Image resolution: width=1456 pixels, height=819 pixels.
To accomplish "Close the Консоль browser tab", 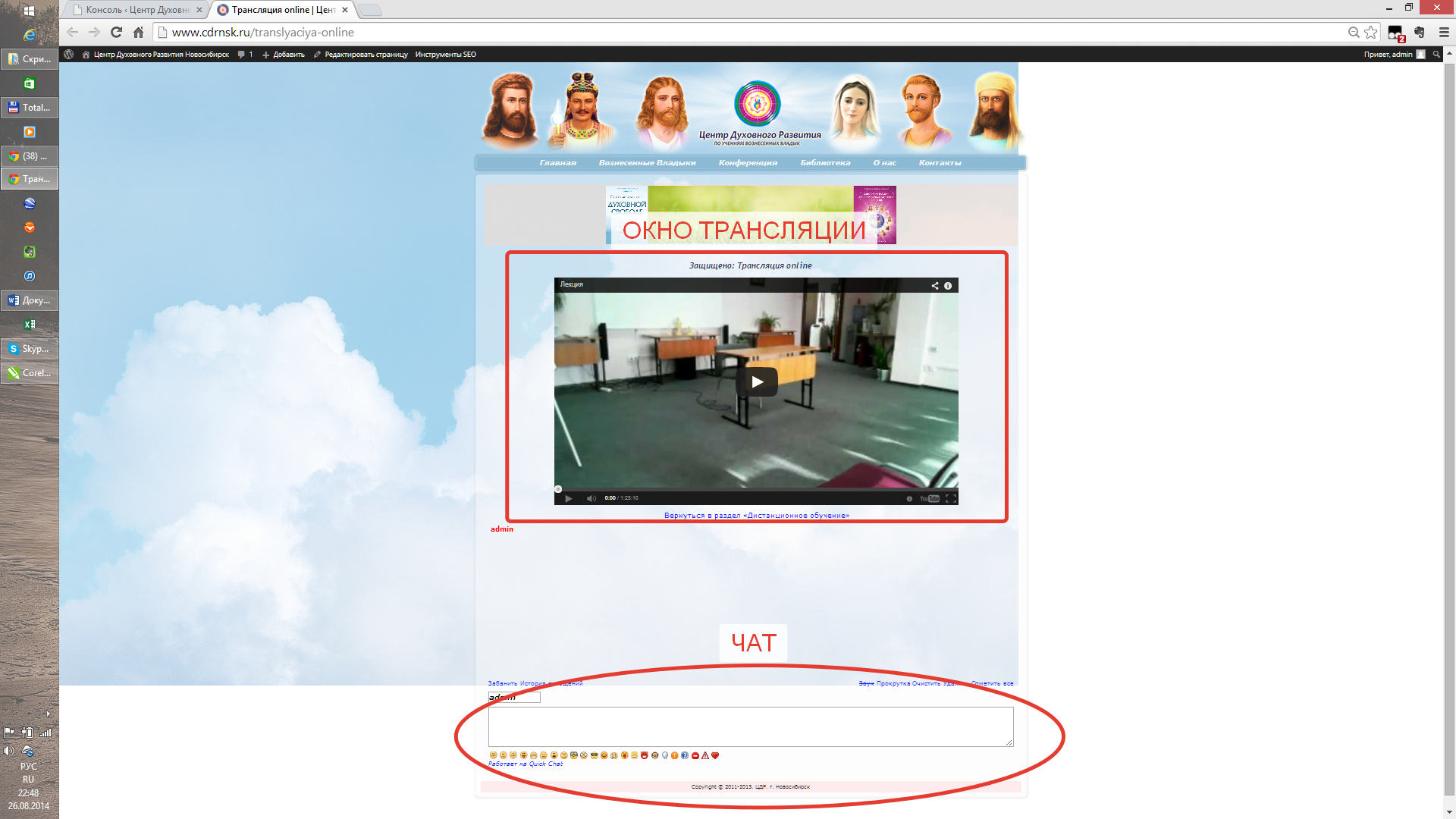I will coord(199,10).
